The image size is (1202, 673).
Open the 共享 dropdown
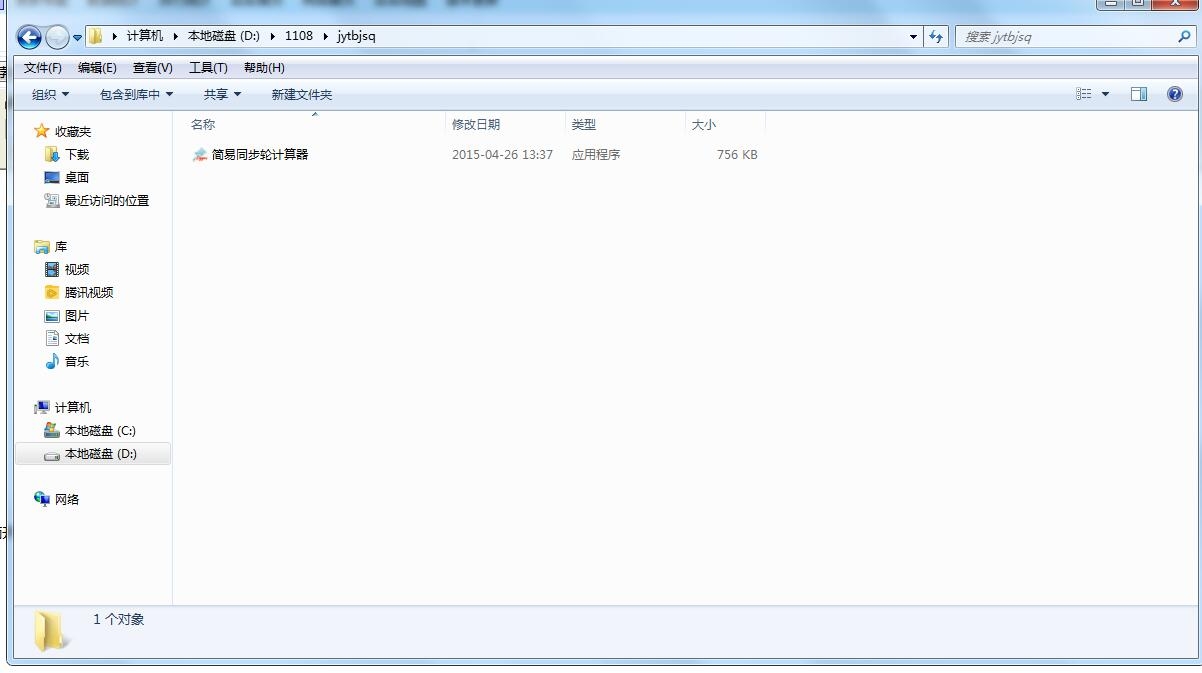[223, 94]
